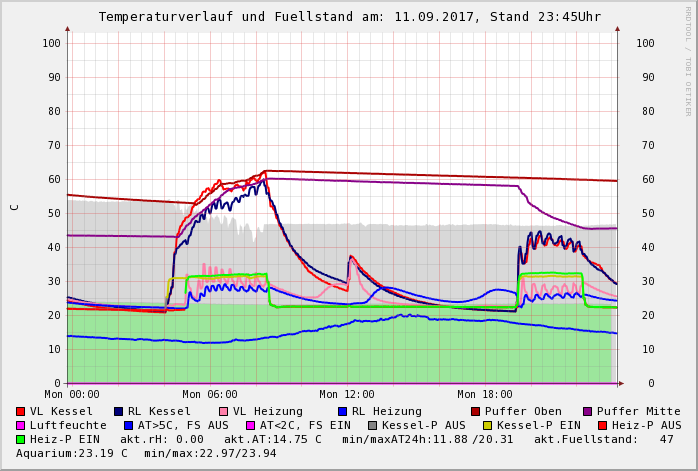
Task: Click the green Heiz-P EIN swatch
Action: 21,439
